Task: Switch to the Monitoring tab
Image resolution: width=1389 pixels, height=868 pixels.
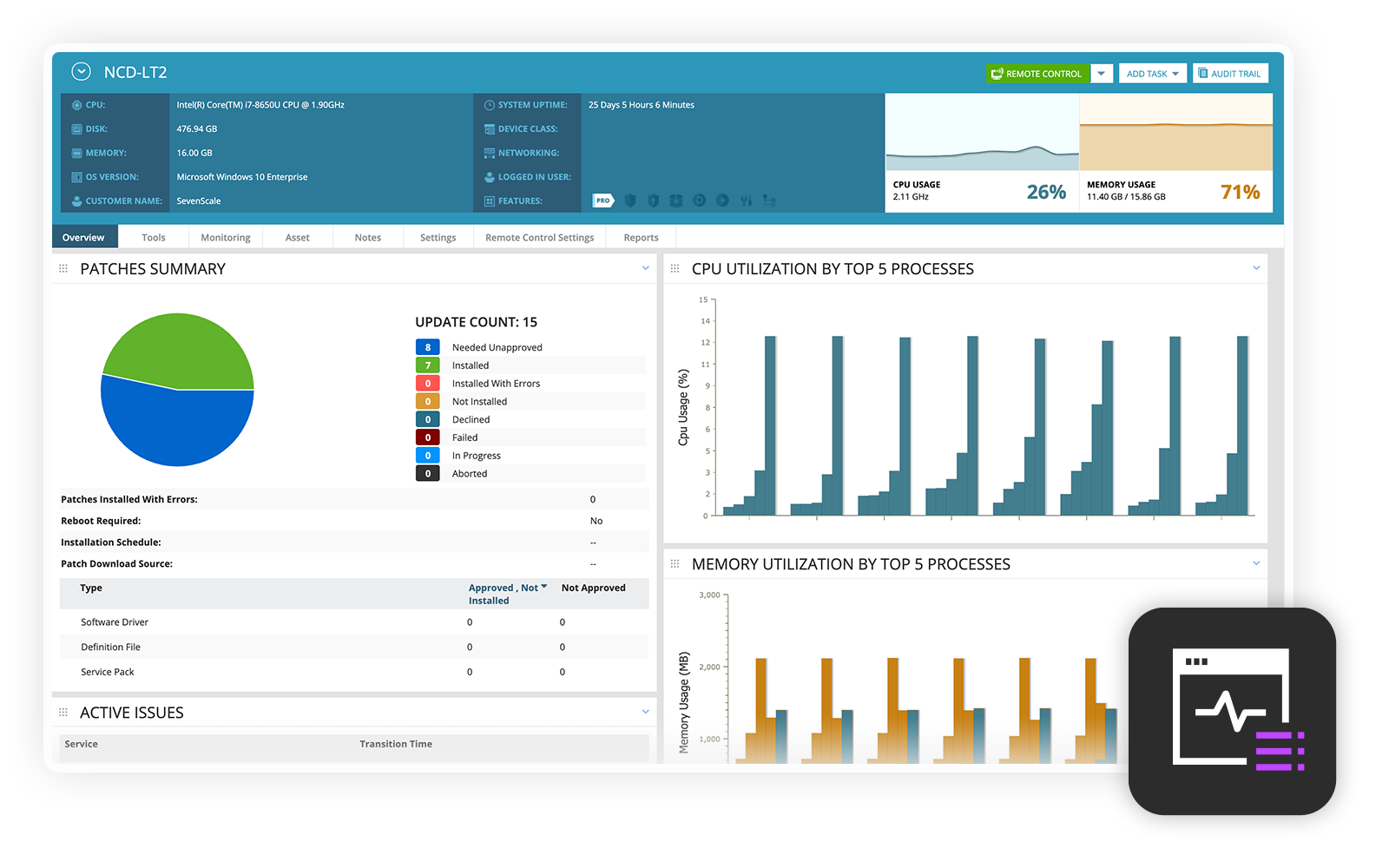Action: [x=225, y=238]
